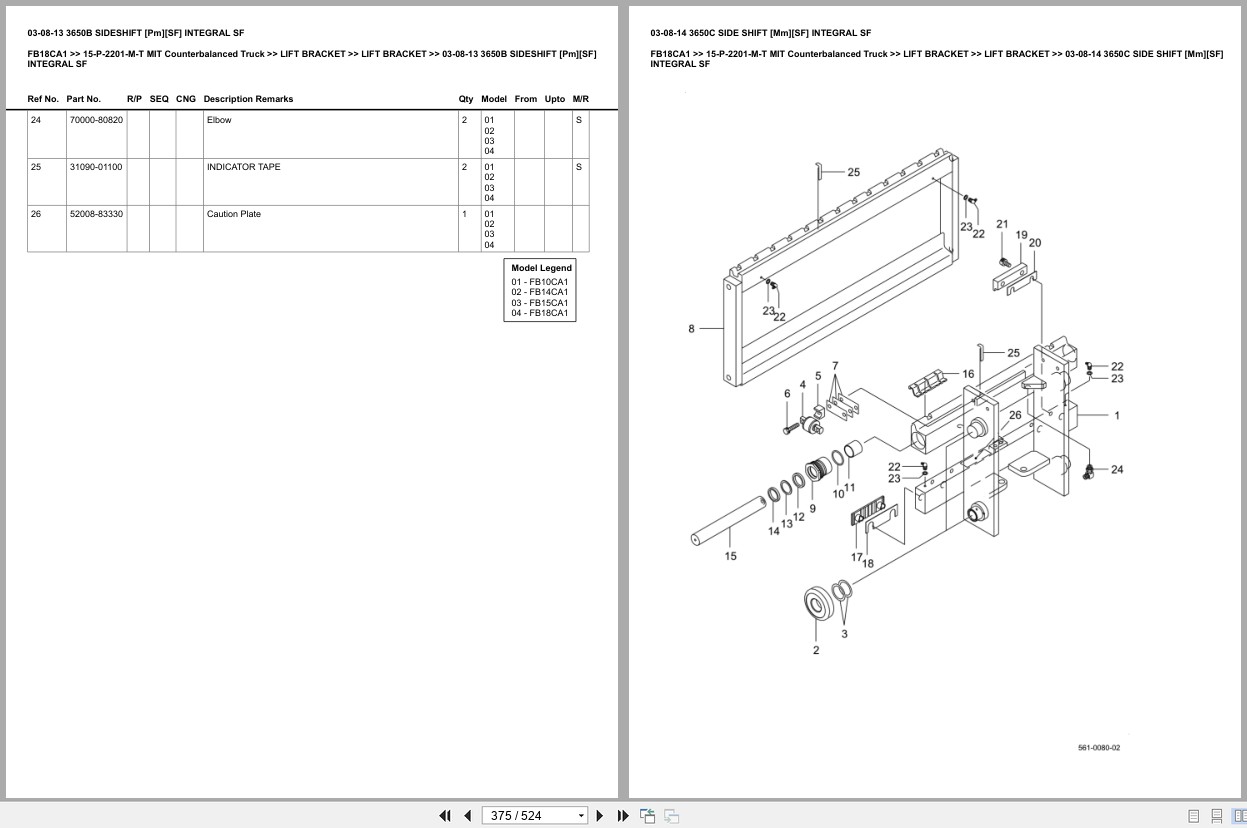Click the Description Remarks column header
This screenshot has width=1247, height=828.
click(248, 99)
